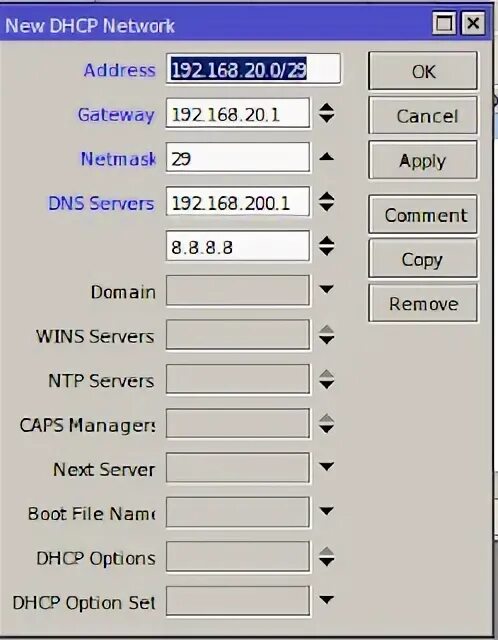This screenshot has height=640, width=498.
Task: Click the WINS Servers input box
Action: 238,335
